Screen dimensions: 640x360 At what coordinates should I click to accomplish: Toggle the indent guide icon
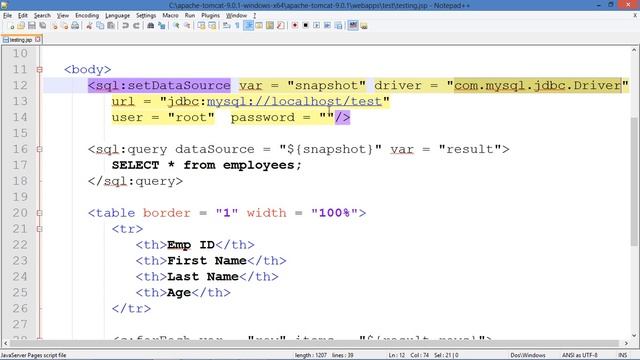pos(248,26)
